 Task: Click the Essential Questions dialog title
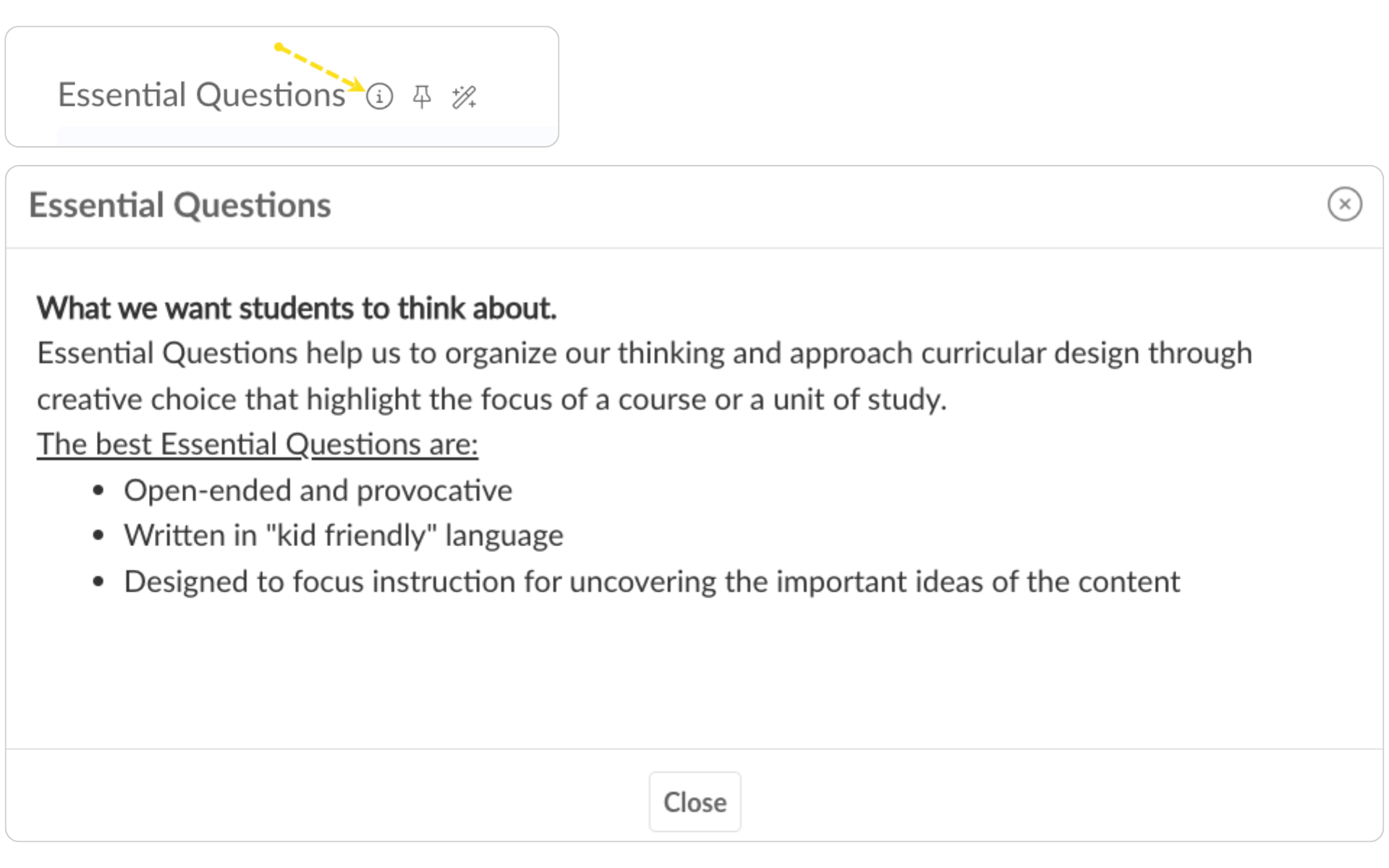pyautogui.click(x=179, y=205)
